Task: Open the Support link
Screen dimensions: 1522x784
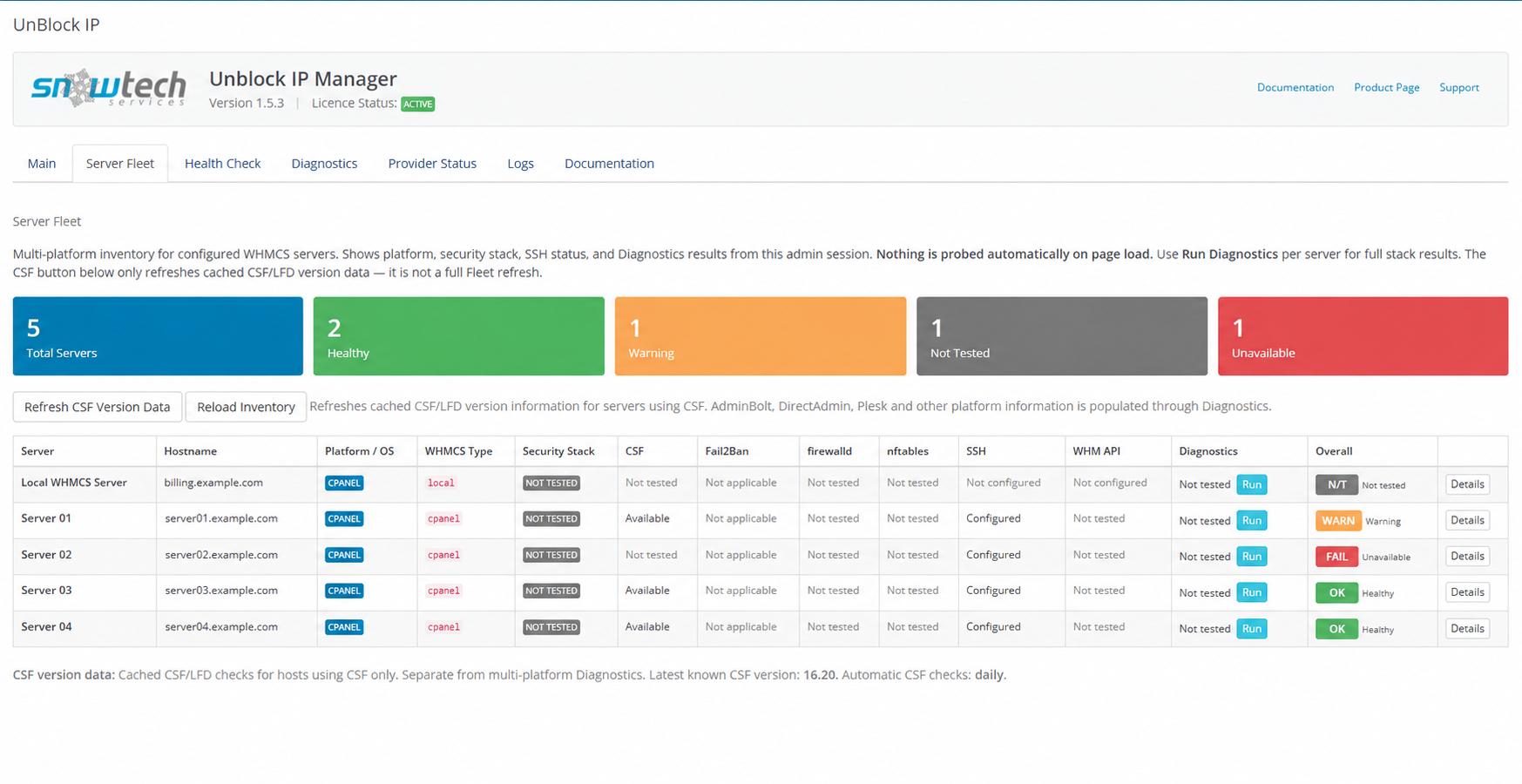Action: pyautogui.click(x=1458, y=88)
